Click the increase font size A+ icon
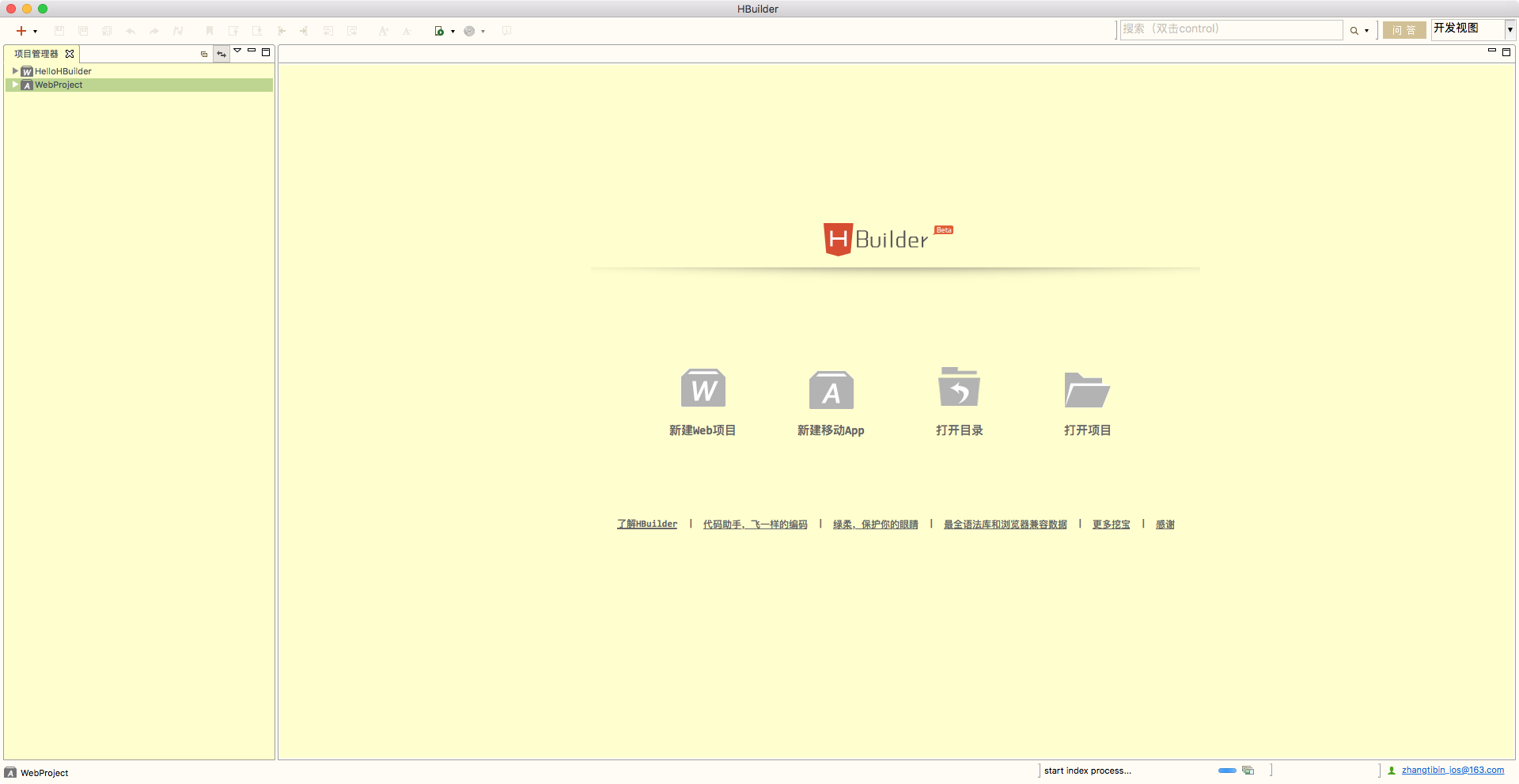Image resolution: width=1519 pixels, height=784 pixels. pos(384,31)
